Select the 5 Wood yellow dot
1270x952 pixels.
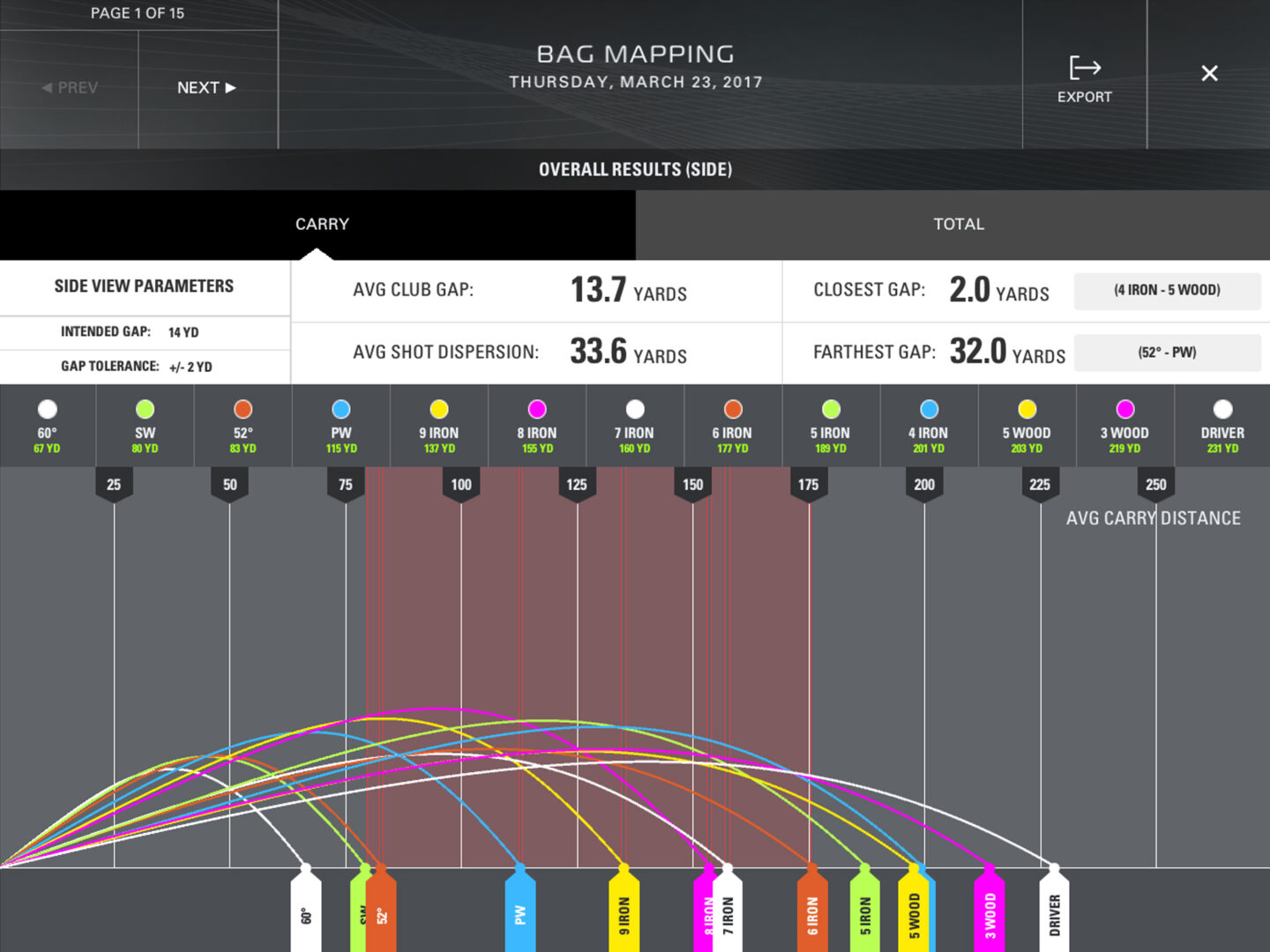point(1027,409)
